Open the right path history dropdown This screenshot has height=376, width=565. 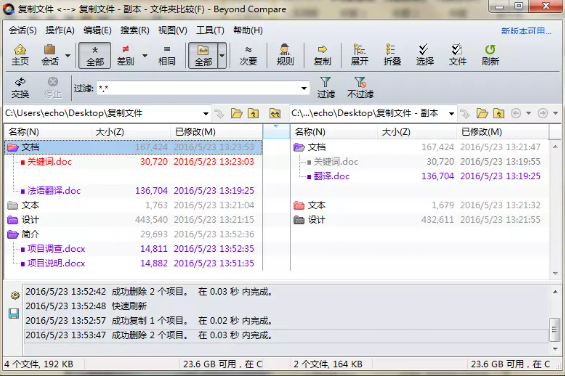[451, 114]
